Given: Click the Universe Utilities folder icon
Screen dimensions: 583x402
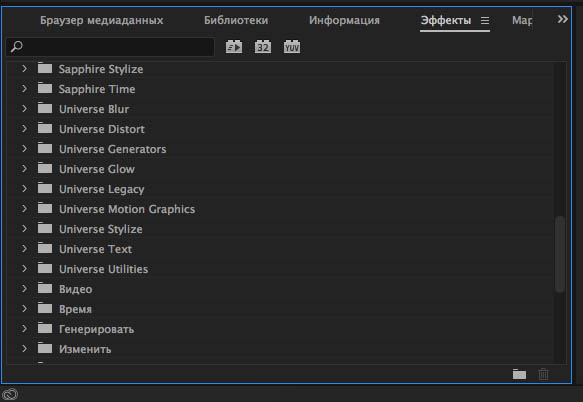Looking at the screenshot, I should pos(45,268).
